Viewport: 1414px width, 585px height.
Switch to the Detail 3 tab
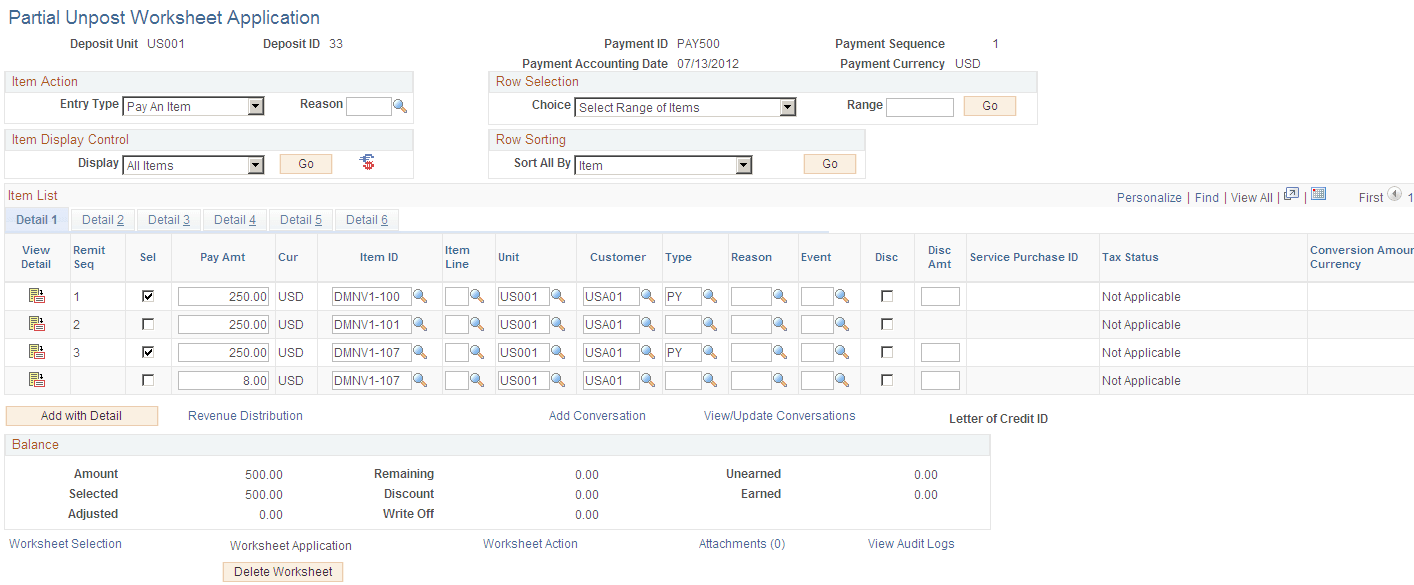pyautogui.click(x=168, y=219)
